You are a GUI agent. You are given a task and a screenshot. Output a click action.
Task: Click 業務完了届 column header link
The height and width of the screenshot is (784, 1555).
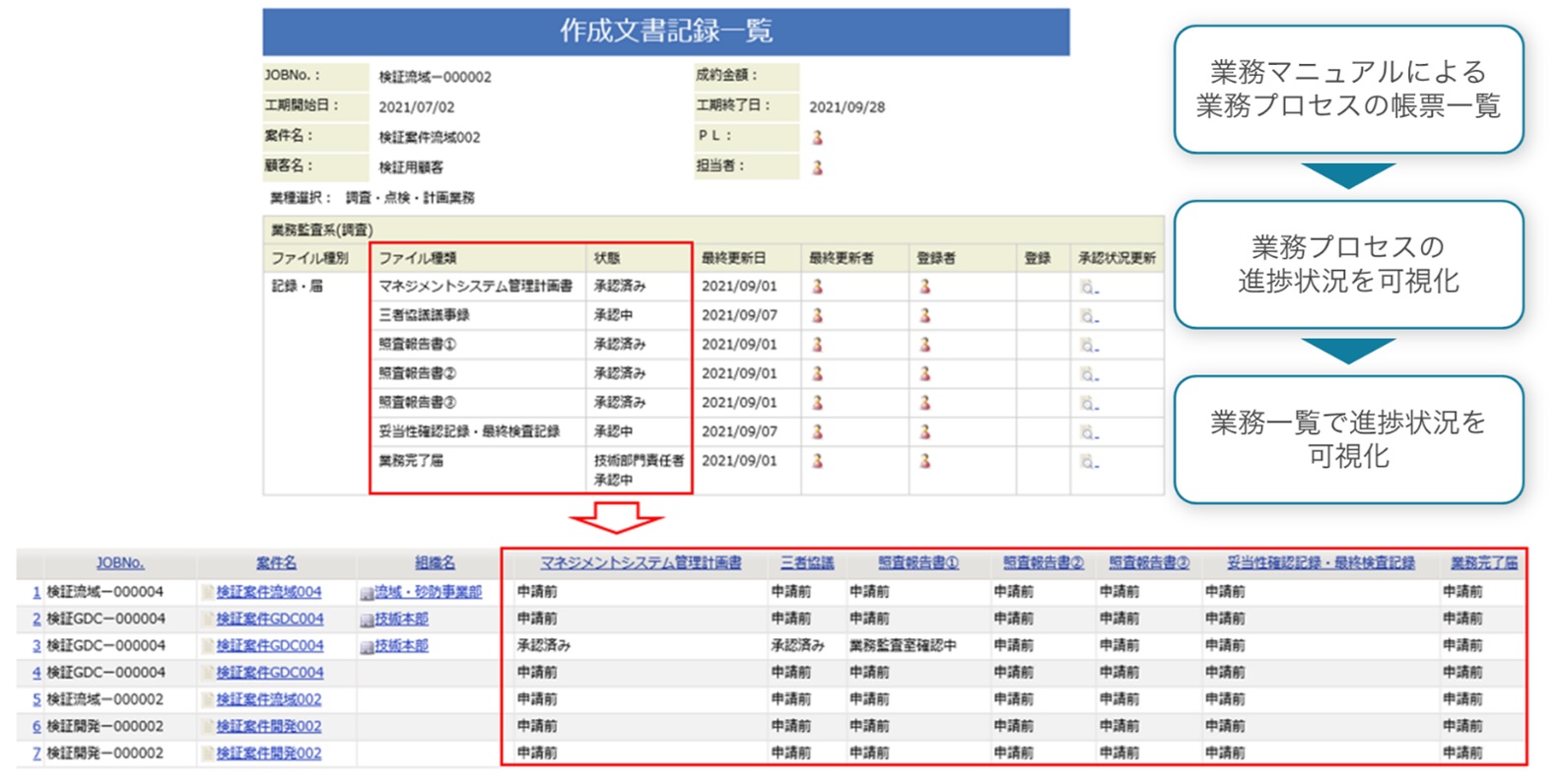click(x=1483, y=563)
